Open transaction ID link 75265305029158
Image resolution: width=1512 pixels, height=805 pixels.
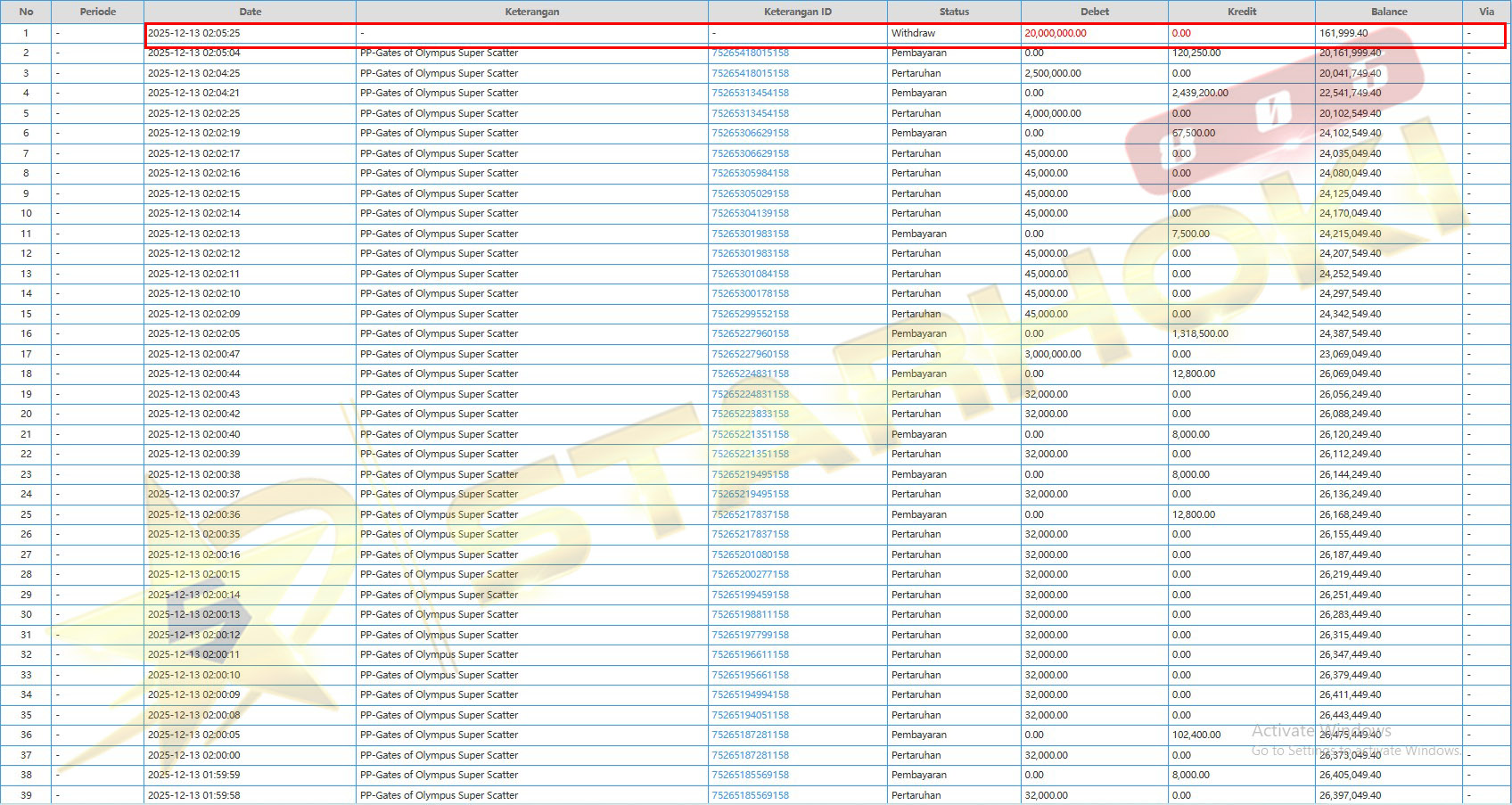coord(750,193)
